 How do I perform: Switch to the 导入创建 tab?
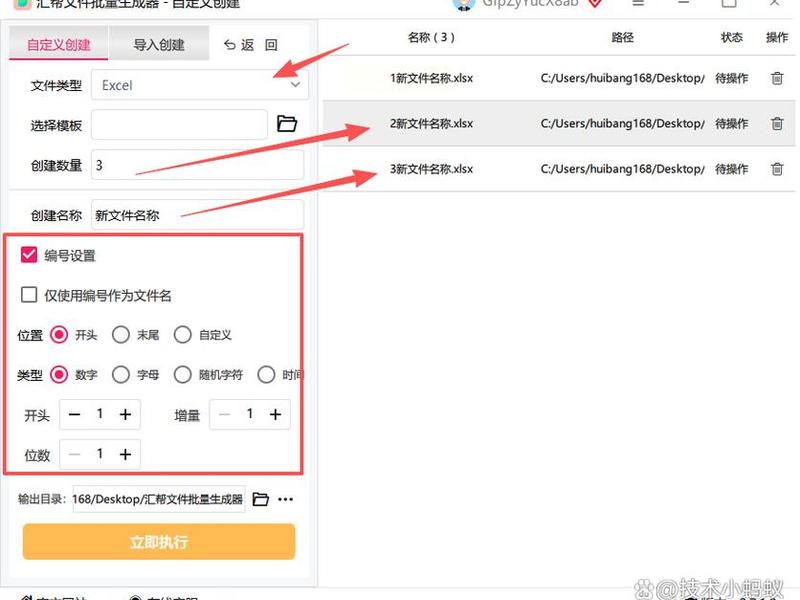tap(159, 44)
